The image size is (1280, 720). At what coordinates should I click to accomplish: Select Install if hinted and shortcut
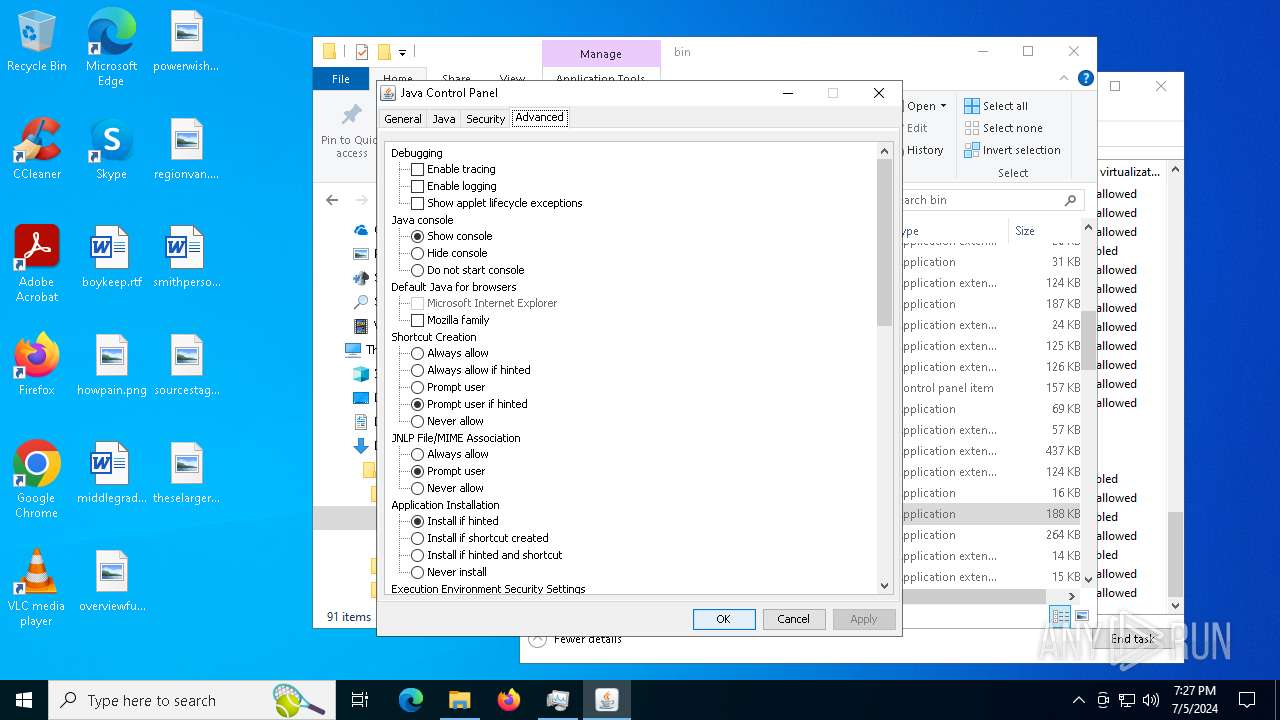tap(418, 555)
